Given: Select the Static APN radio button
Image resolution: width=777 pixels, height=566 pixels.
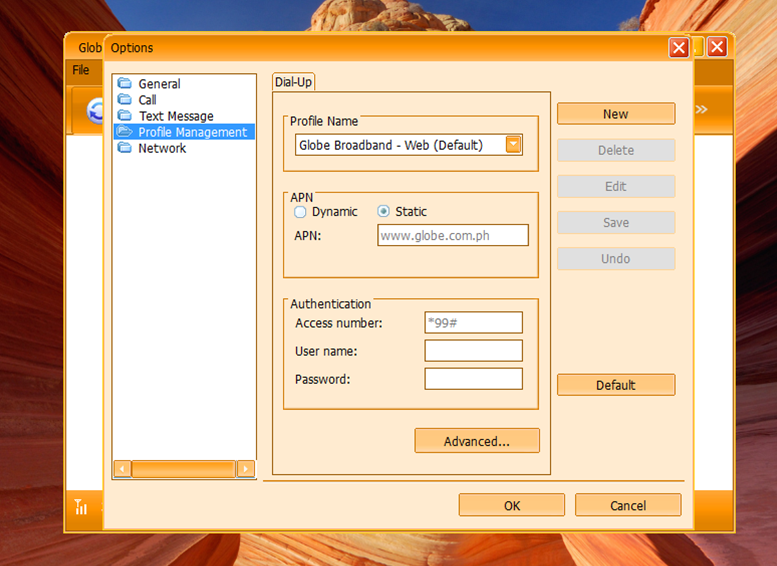Looking at the screenshot, I should (383, 212).
